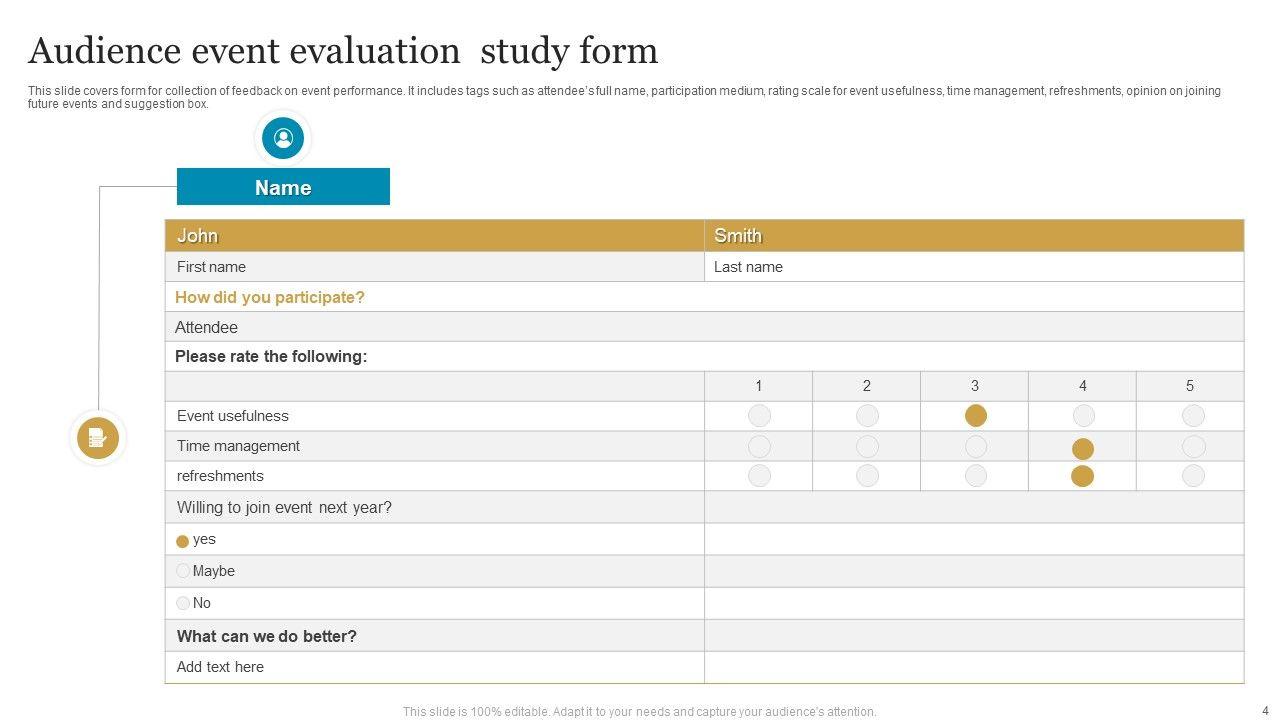
Task: Click the 'Event usefulness' row label
Action: [x=233, y=416]
